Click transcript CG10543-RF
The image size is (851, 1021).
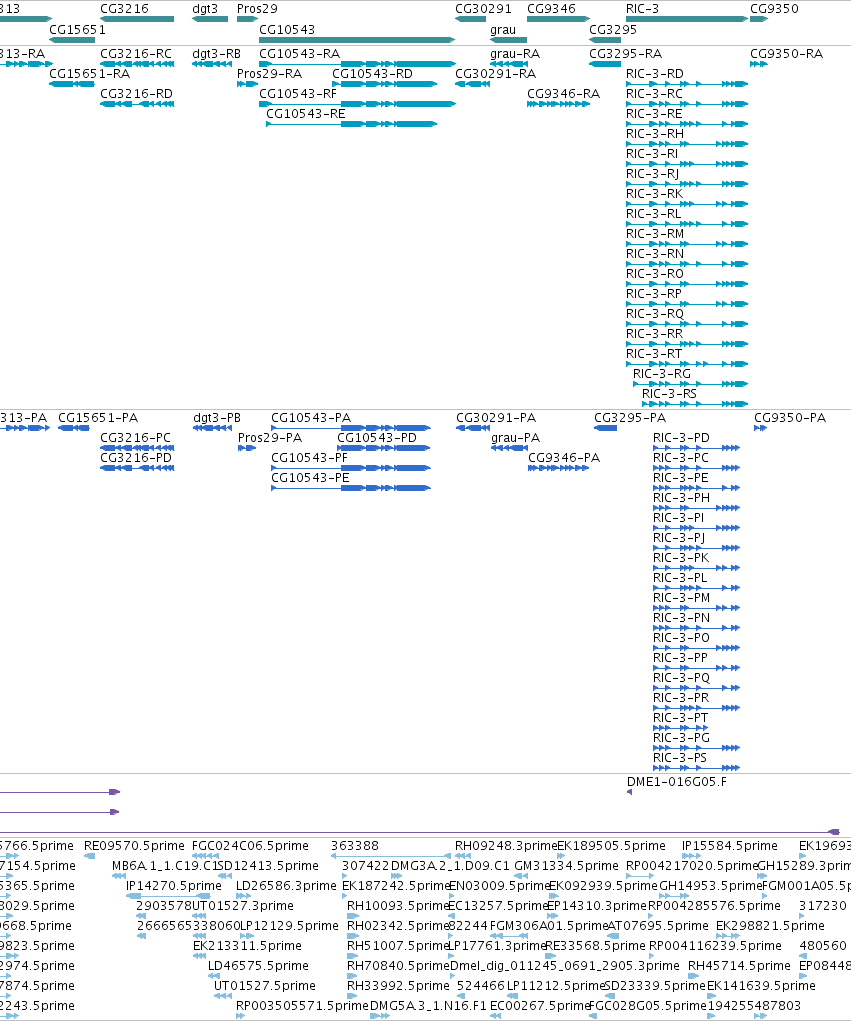coord(298,94)
